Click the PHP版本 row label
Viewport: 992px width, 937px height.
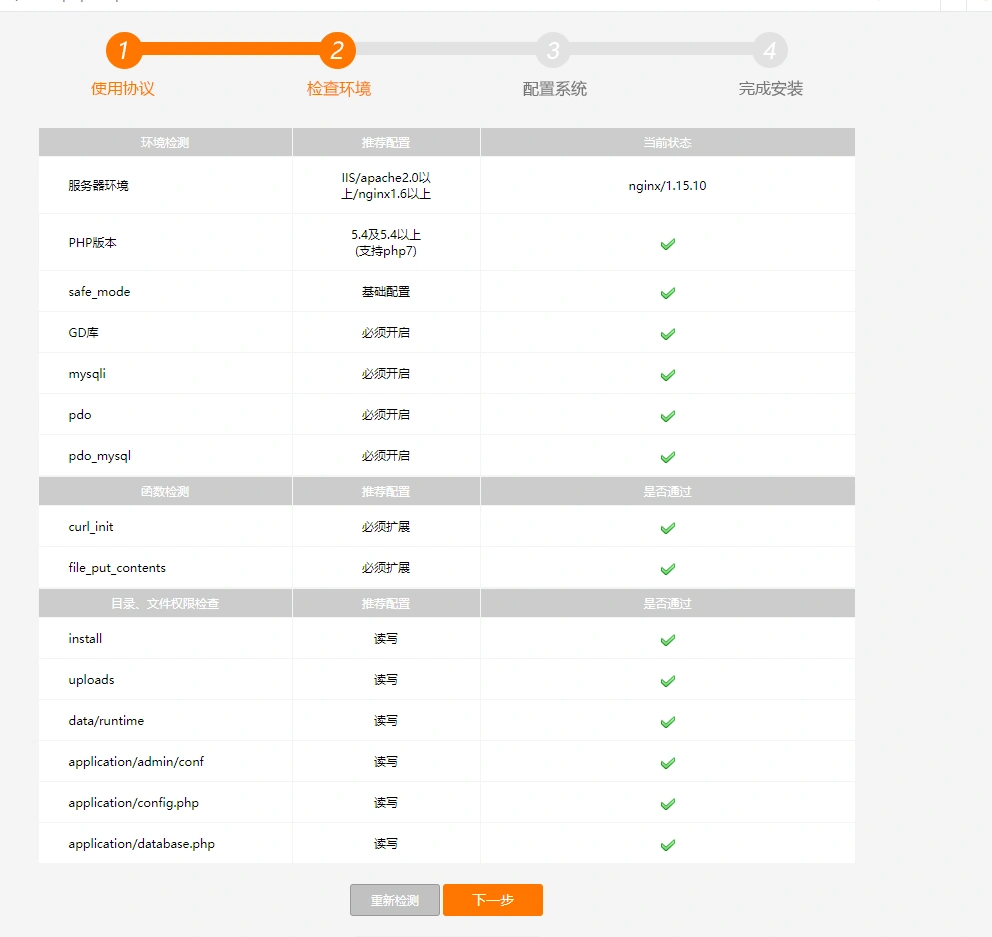tap(92, 242)
